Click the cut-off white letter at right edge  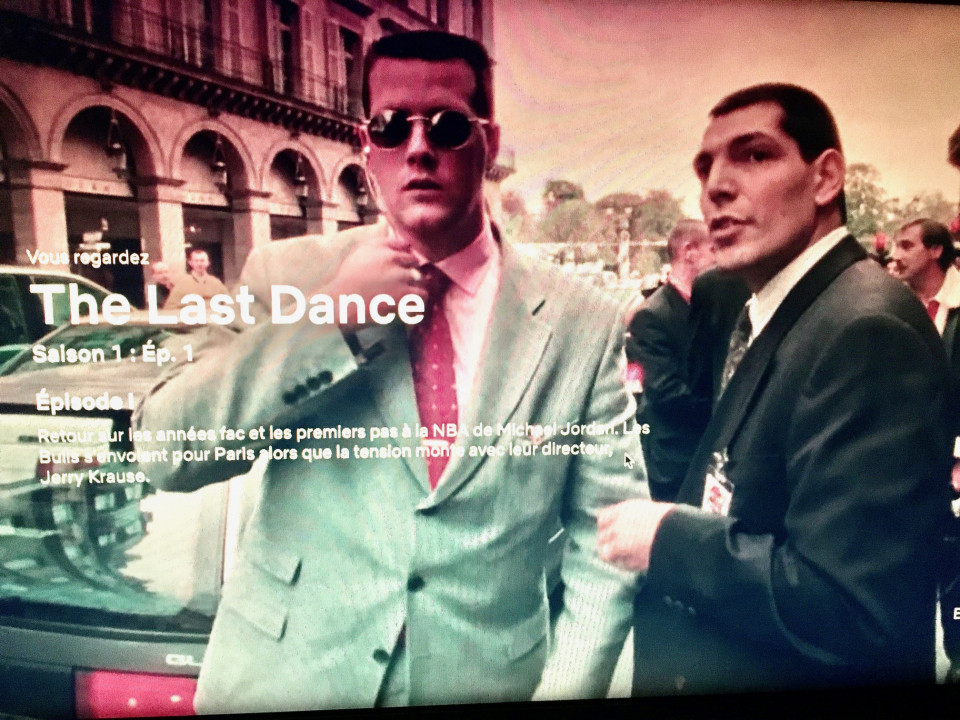click(x=955, y=613)
